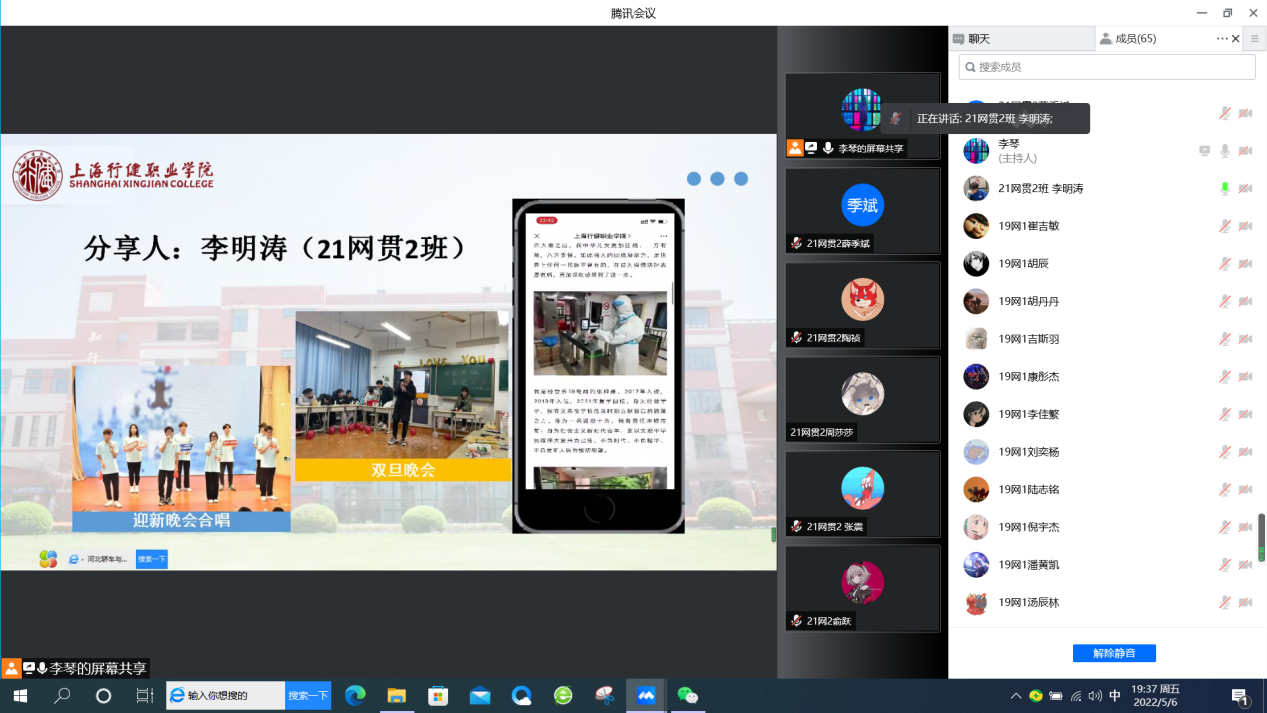Click the 搜索一下 button in taskbar

tap(308, 696)
